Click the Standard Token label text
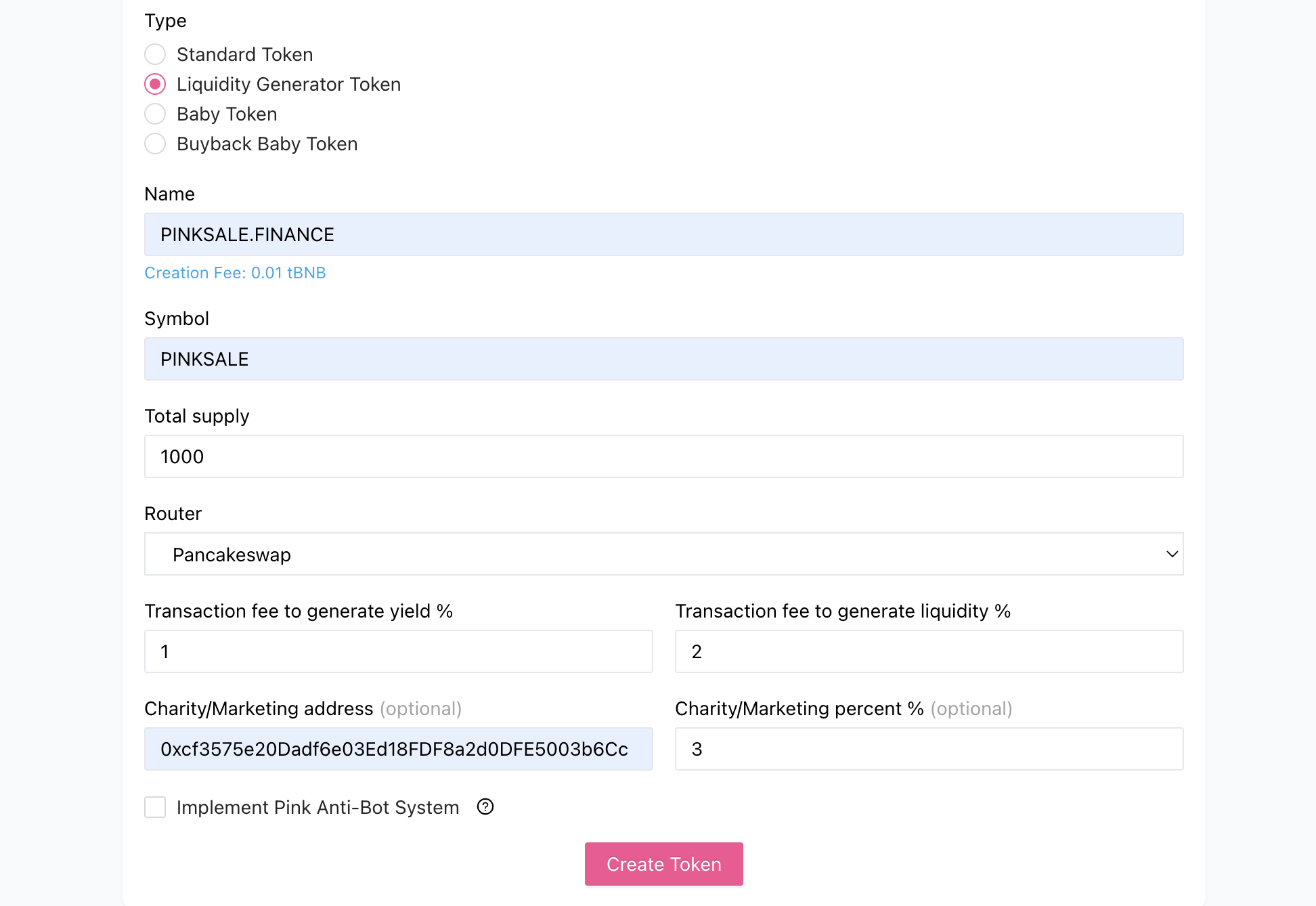Image resolution: width=1316 pixels, height=906 pixels. click(244, 54)
